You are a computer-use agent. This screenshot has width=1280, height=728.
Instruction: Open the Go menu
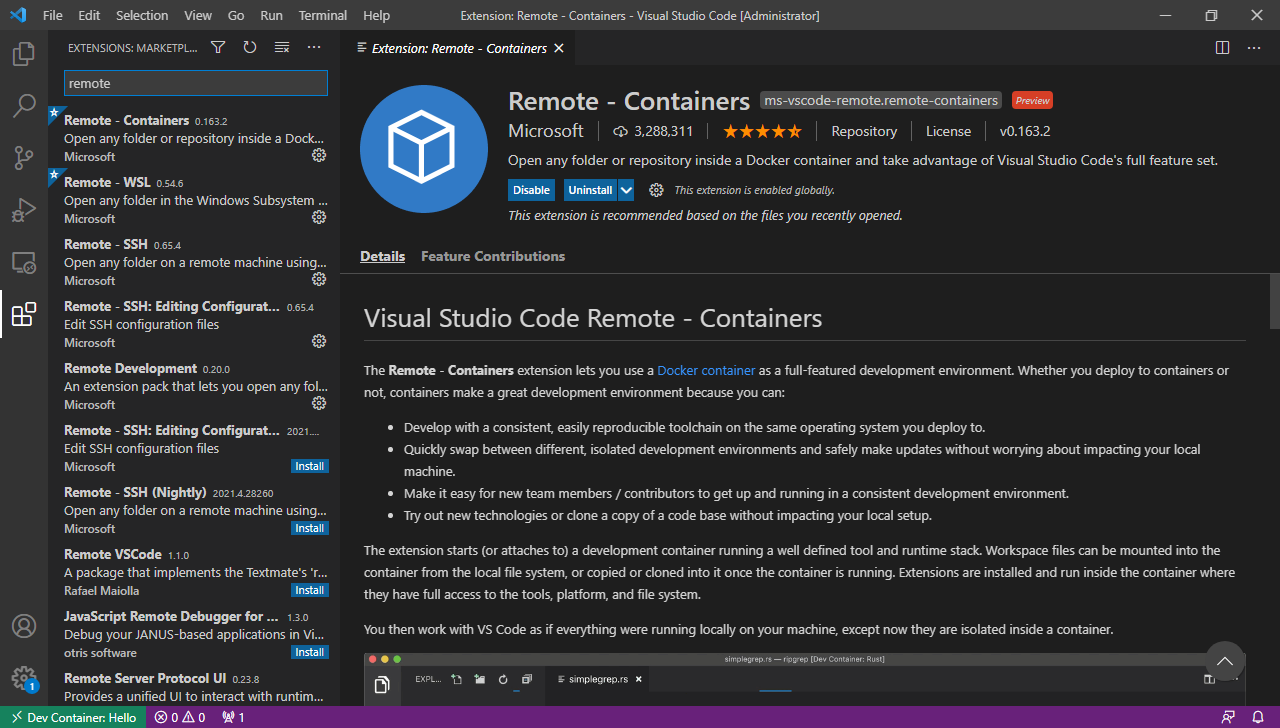pos(236,16)
